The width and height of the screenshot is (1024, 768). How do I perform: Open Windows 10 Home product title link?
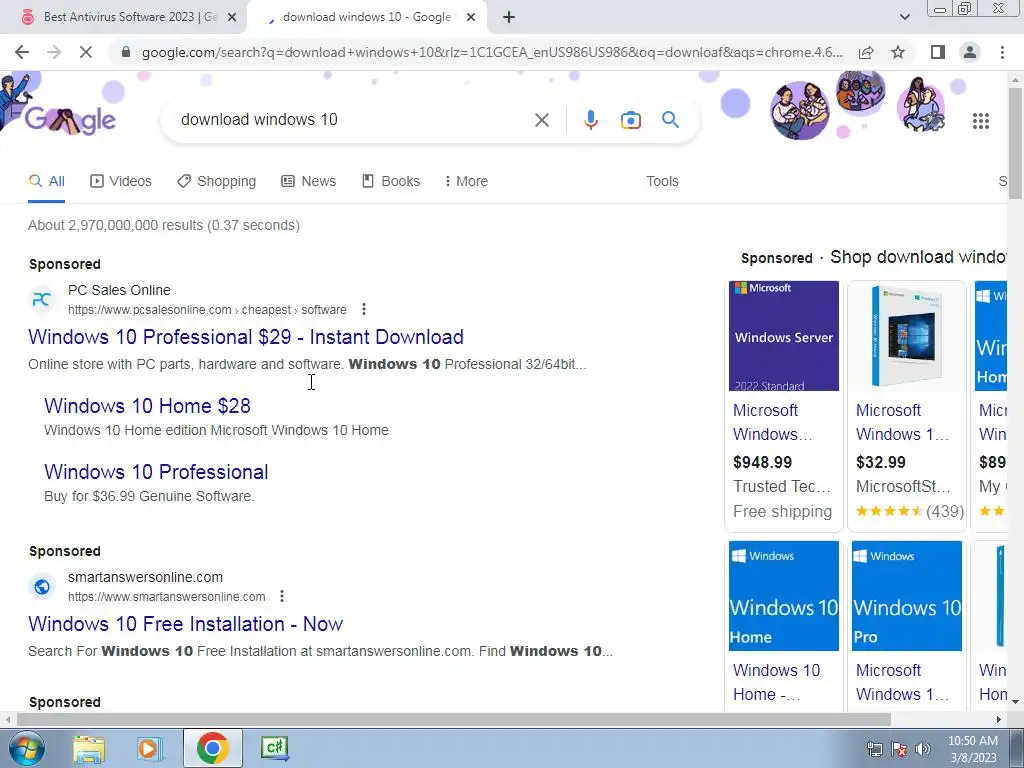(776, 682)
